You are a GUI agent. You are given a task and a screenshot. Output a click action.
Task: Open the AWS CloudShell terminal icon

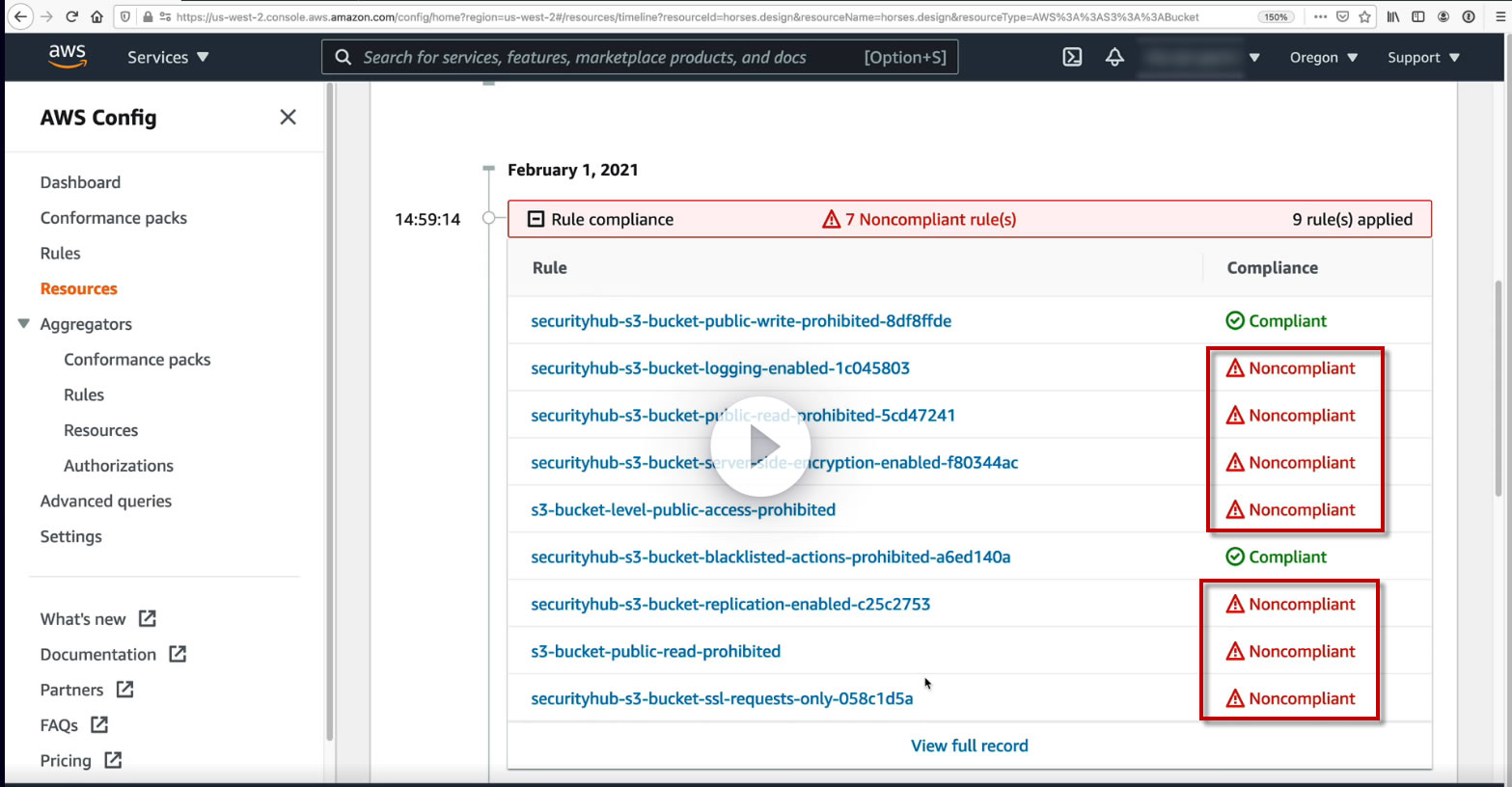tap(1072, 57)
